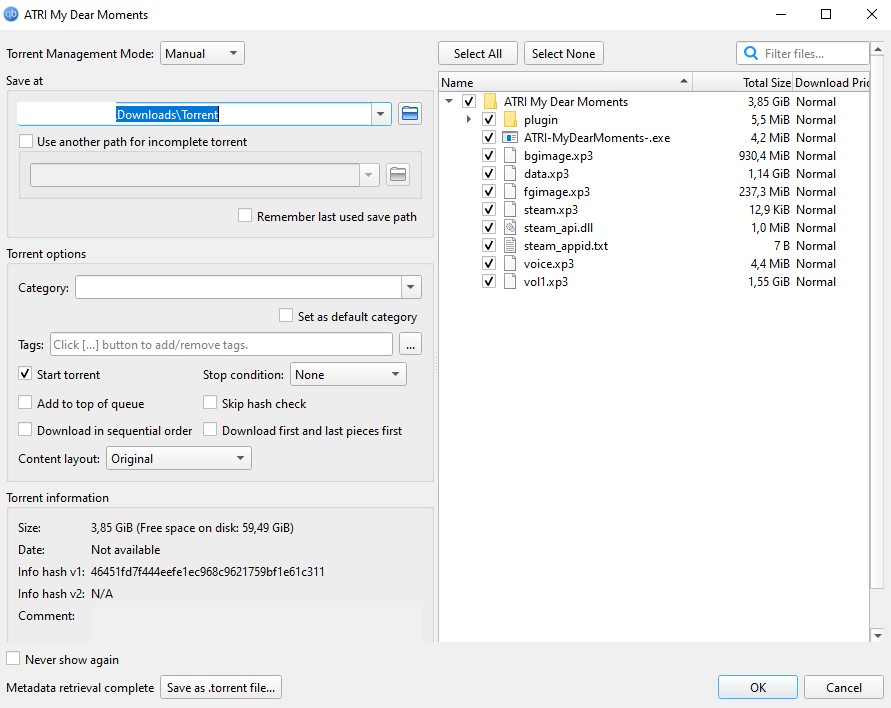Click 'Save as .torrent file...' button
Viewport: 891px width, 708px height.
[221, 688]
